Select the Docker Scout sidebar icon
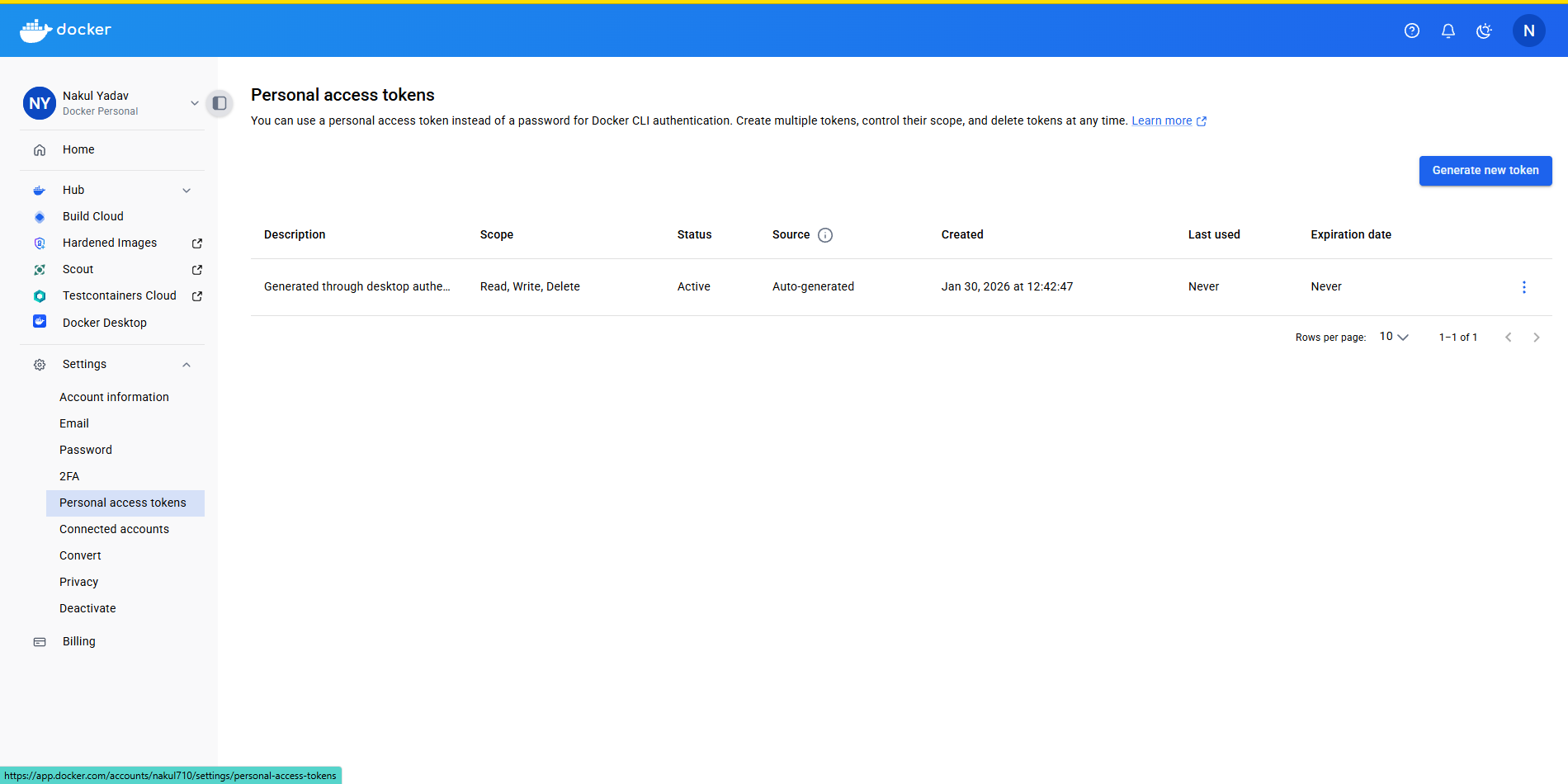This screenshot has height=784, width=1568. [x=39, y=269]
